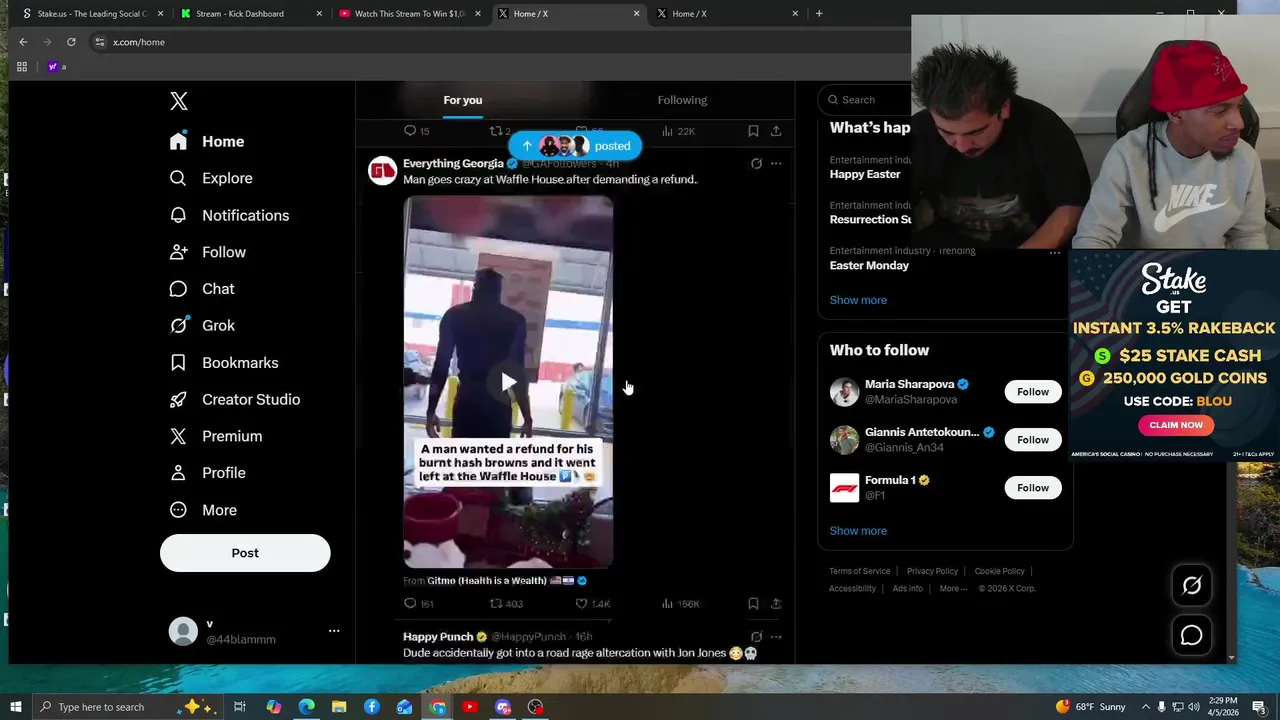Bookmark the Waffle House post
The image size is (1280, 720).
(753, 603)
